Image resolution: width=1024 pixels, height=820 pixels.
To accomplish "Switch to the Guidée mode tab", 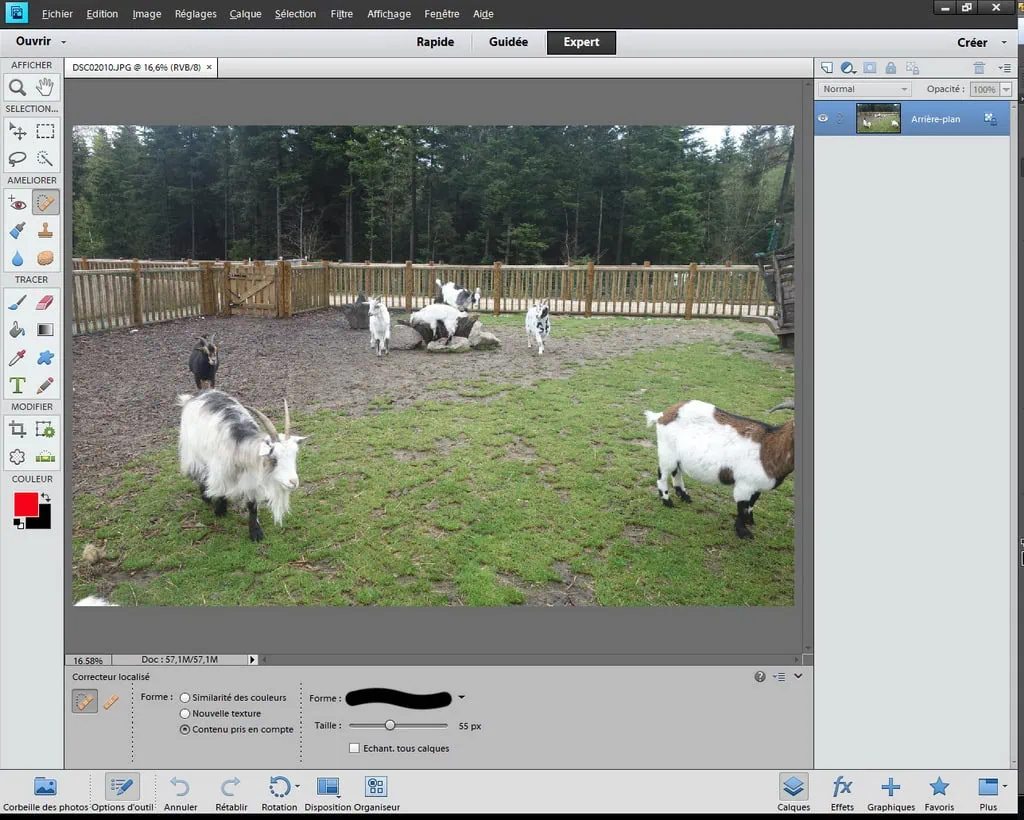I will (508, 42).
